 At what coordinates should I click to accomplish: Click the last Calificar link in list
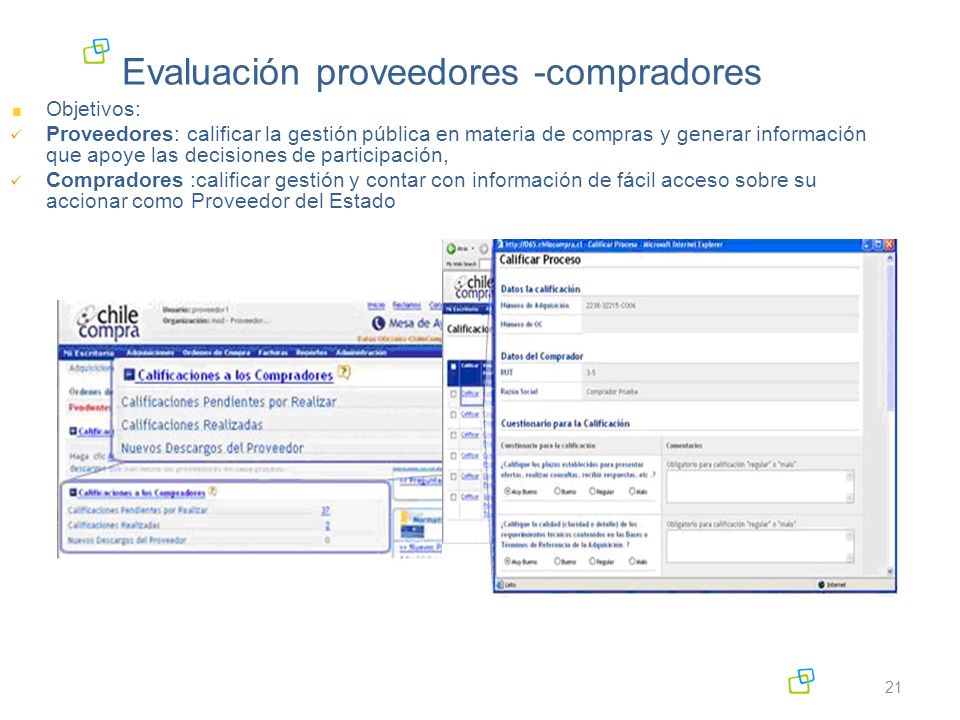click(x=470, y=497)
